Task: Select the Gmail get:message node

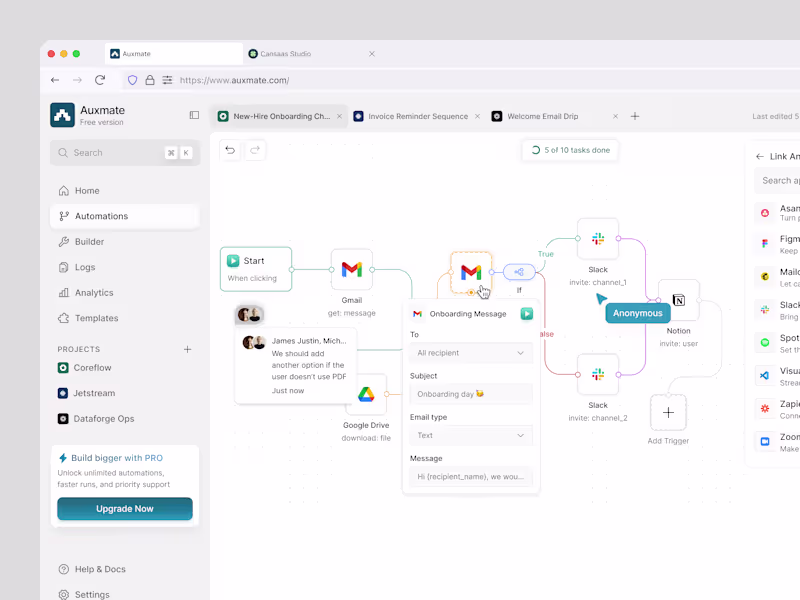Action: click(352, 268)
